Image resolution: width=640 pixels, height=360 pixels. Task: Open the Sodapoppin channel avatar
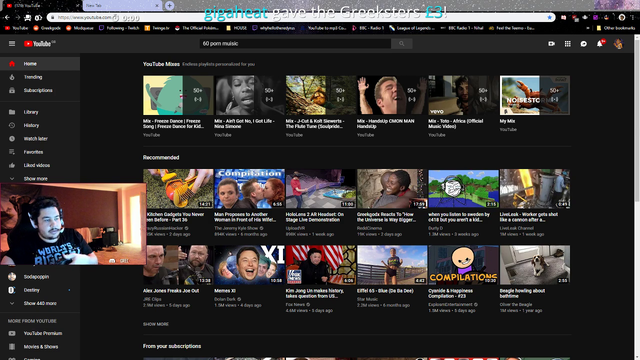[12, 277]
